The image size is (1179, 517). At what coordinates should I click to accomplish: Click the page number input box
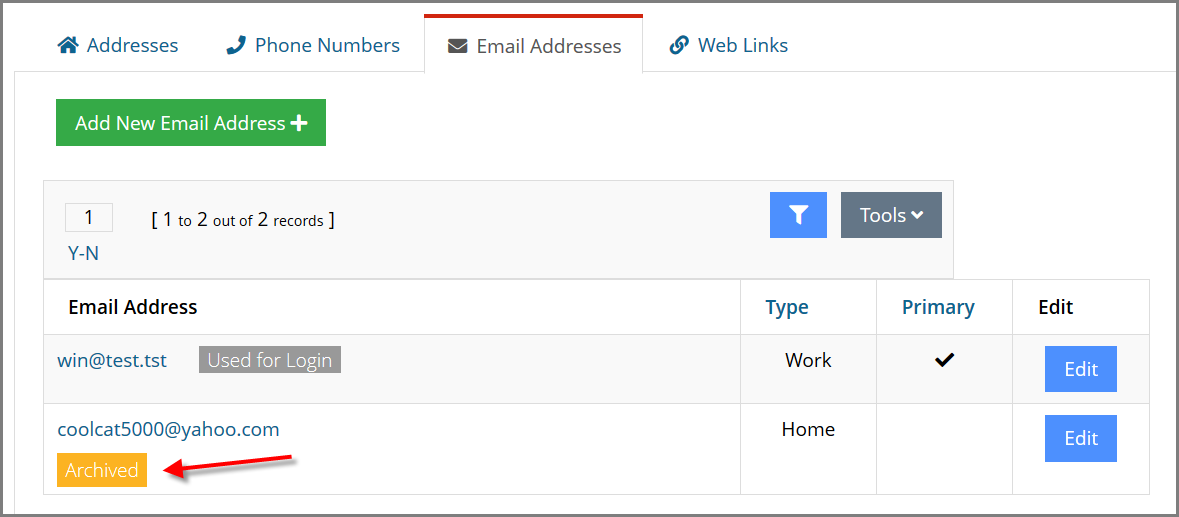[89, 217]
